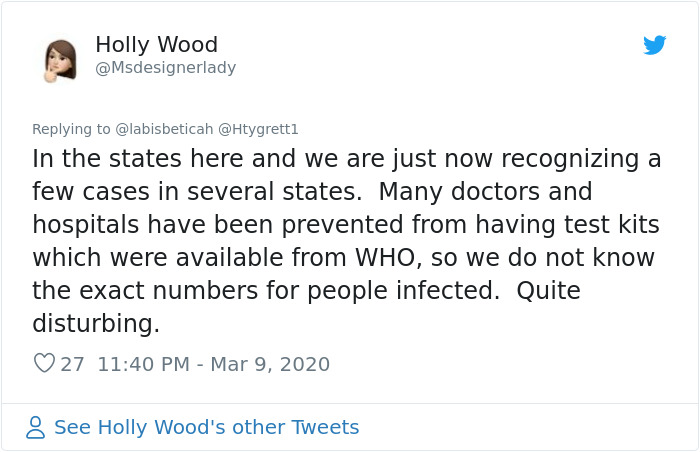
Task: Click the Replying to label
Action: point(71,129)
